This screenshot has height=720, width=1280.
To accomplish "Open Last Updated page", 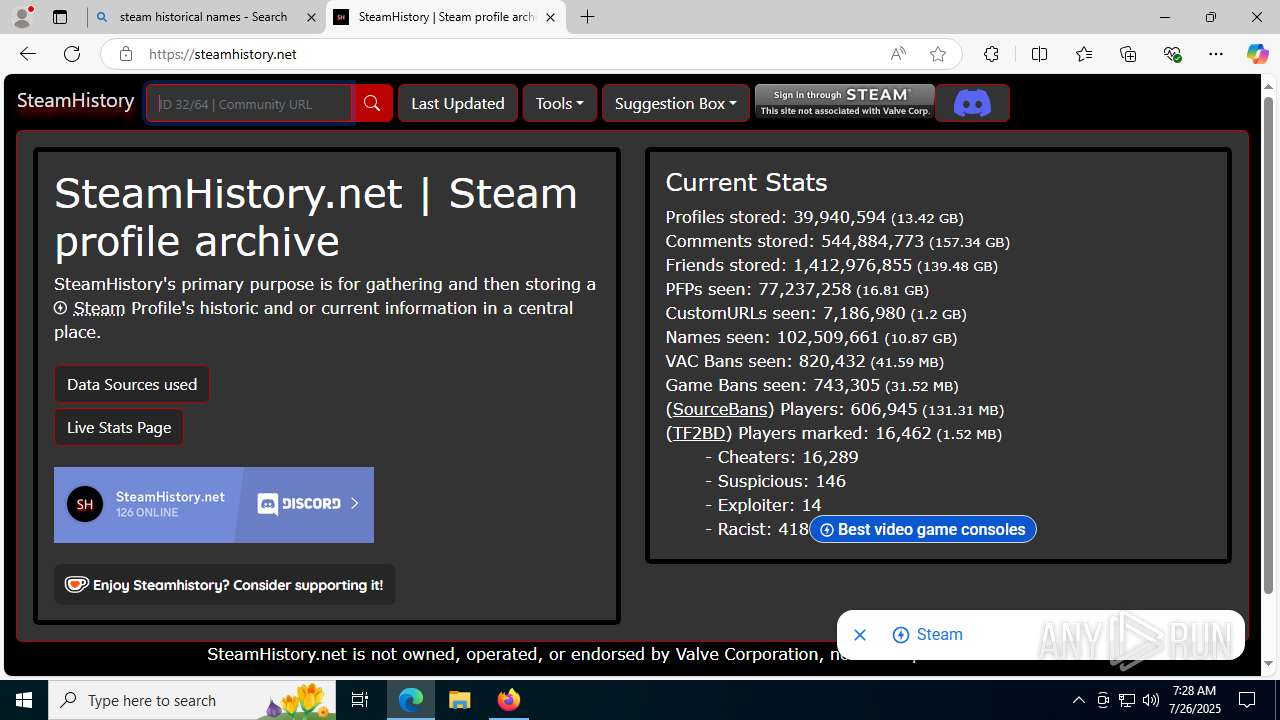I will tap(458, 103).
